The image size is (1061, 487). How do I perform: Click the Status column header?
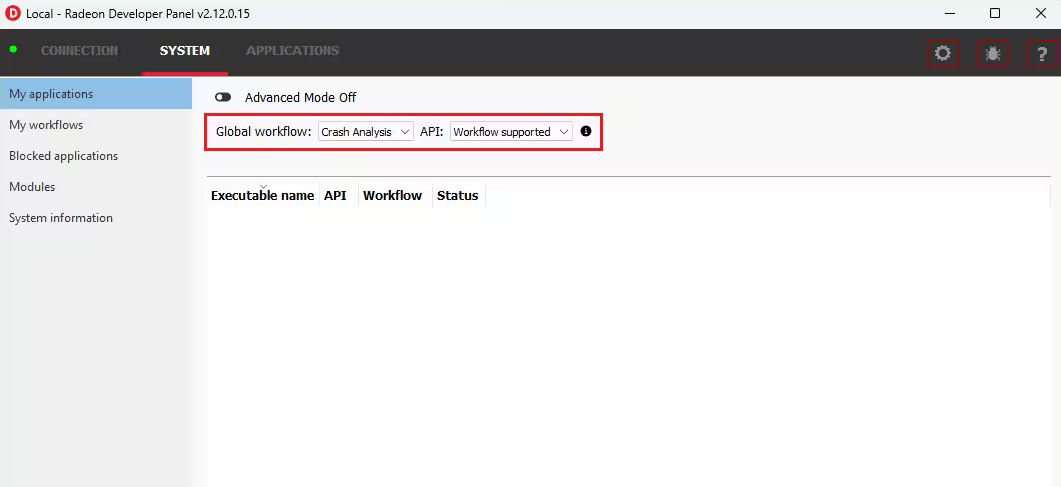click(x=457, y=196)
